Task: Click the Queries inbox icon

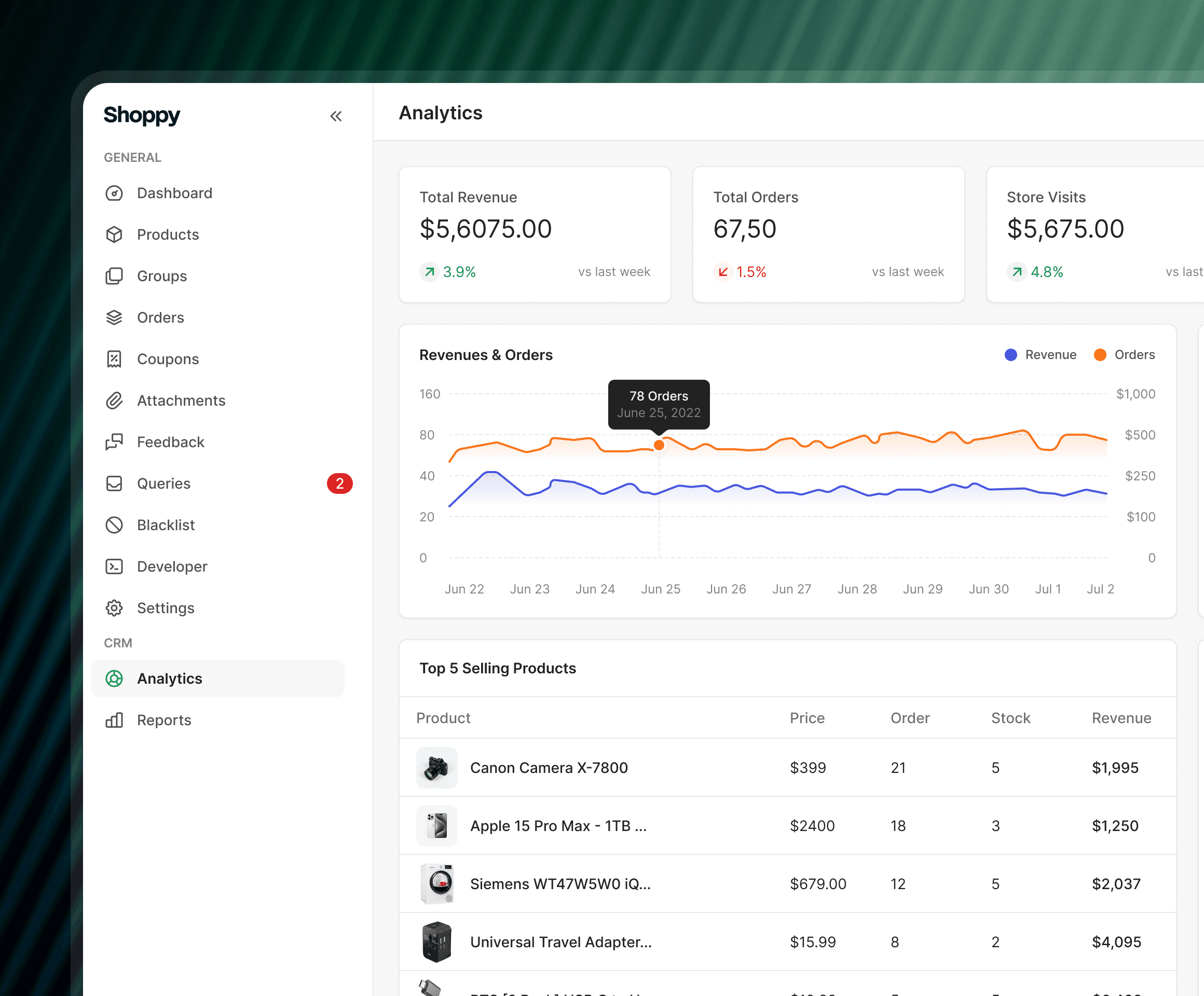Action: tap(114, 483)
